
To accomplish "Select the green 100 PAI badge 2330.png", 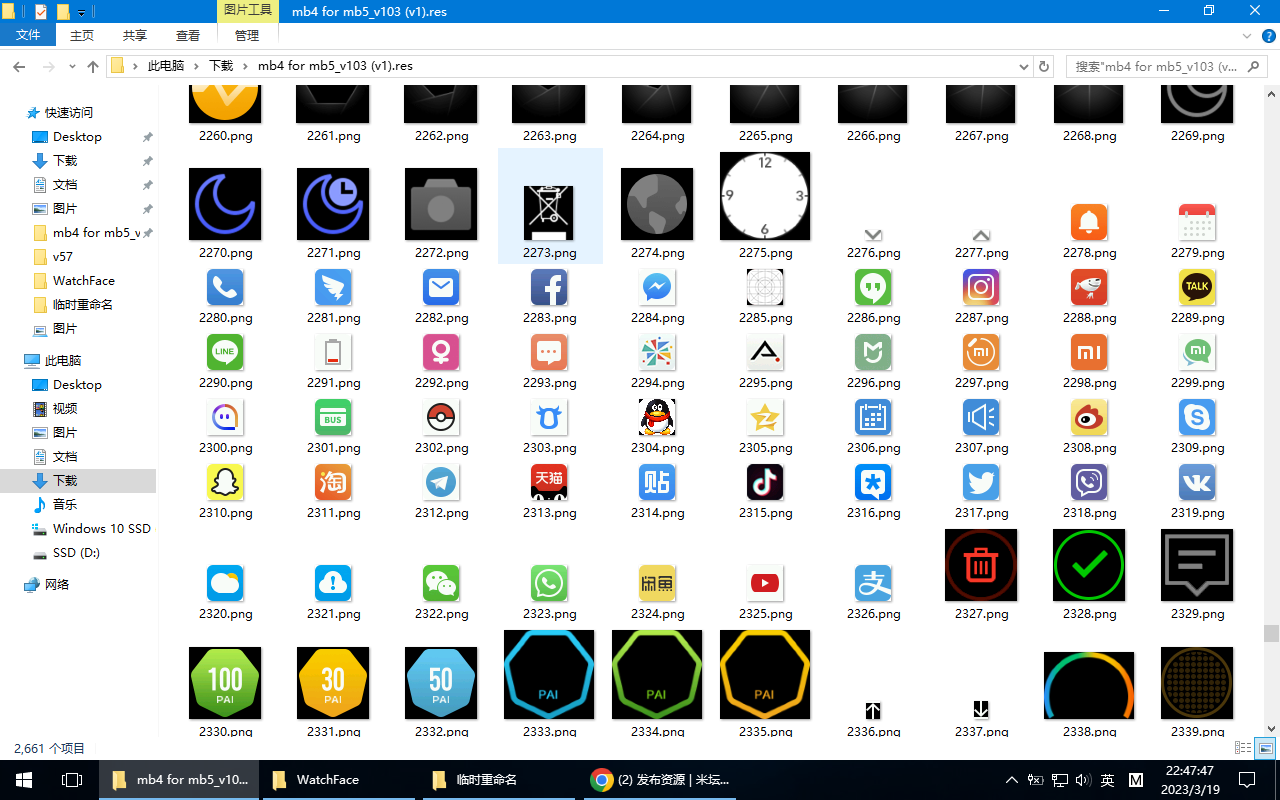I will click(225, 683).
